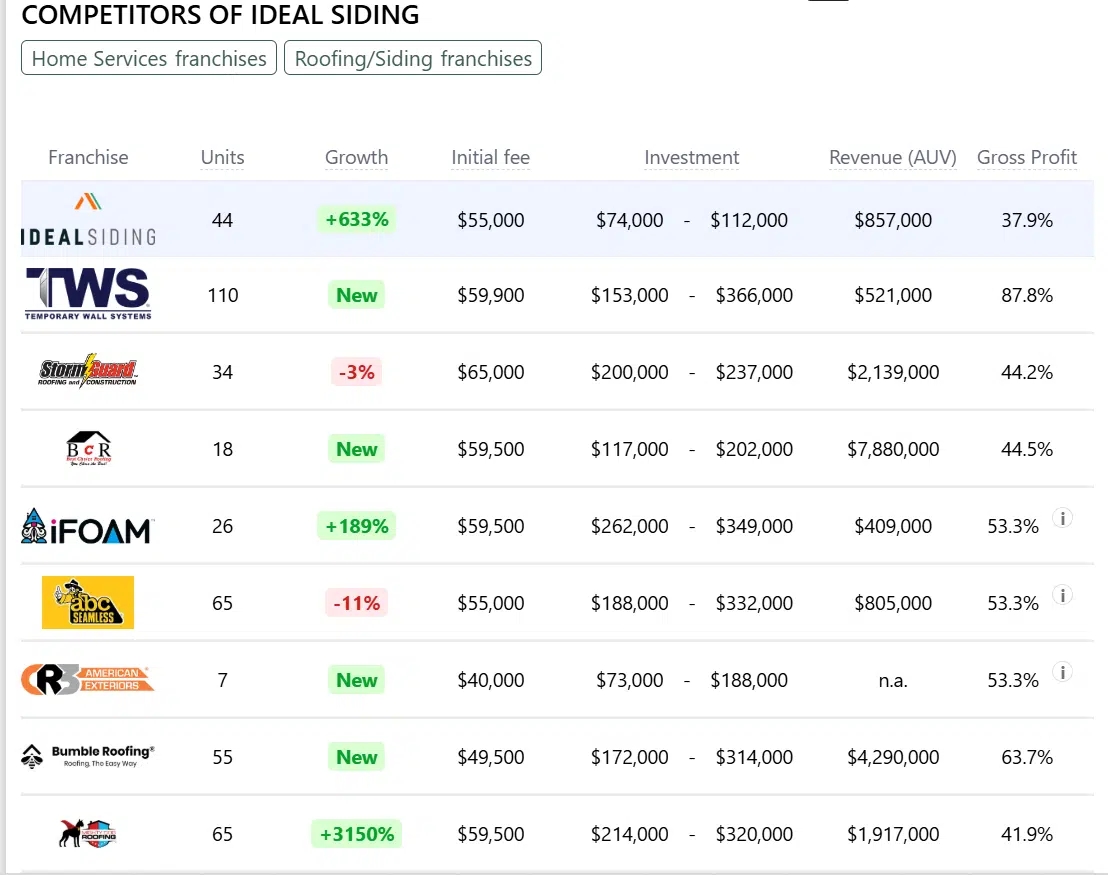Click the Revenue (AUV) column header
The image size is (1108, 875).
[x=892, y=157]
